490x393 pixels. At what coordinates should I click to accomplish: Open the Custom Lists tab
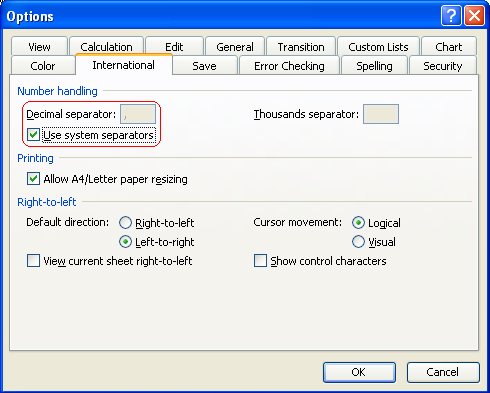pyautogui.click(x=378, y=46)
